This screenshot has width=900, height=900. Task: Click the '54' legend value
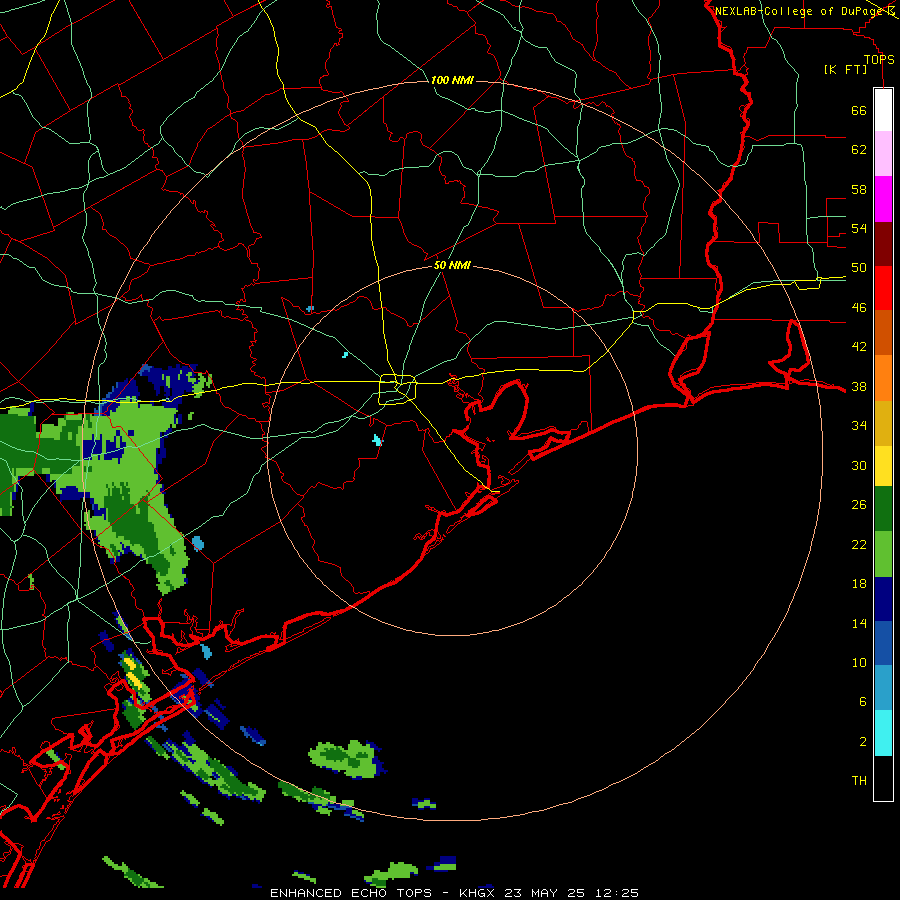click(859, 228)
